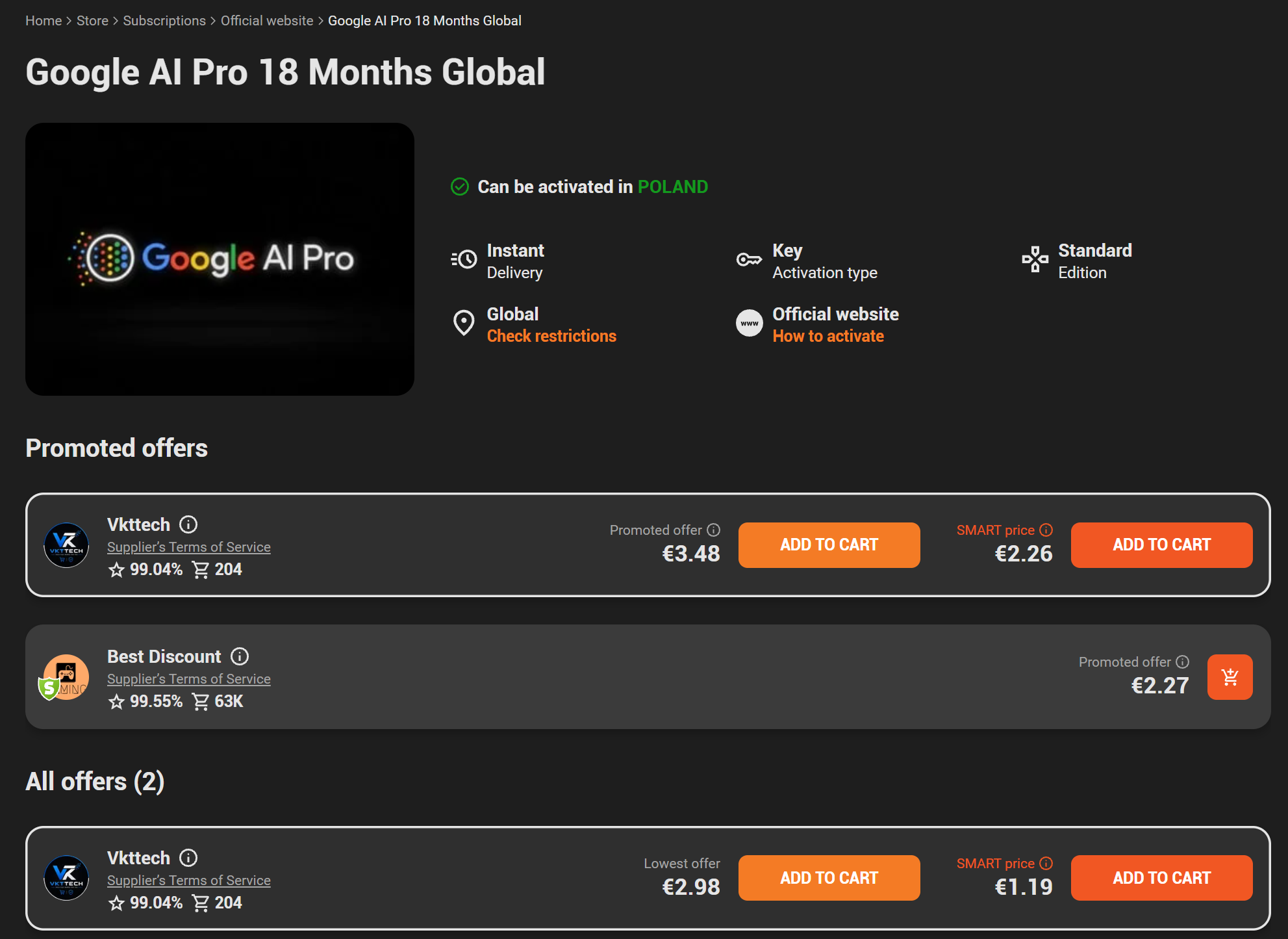Screen dimensions: 1288x939
Task: Open Best Discount Supplier's Terms of Service
Action: tap(189, 679)
